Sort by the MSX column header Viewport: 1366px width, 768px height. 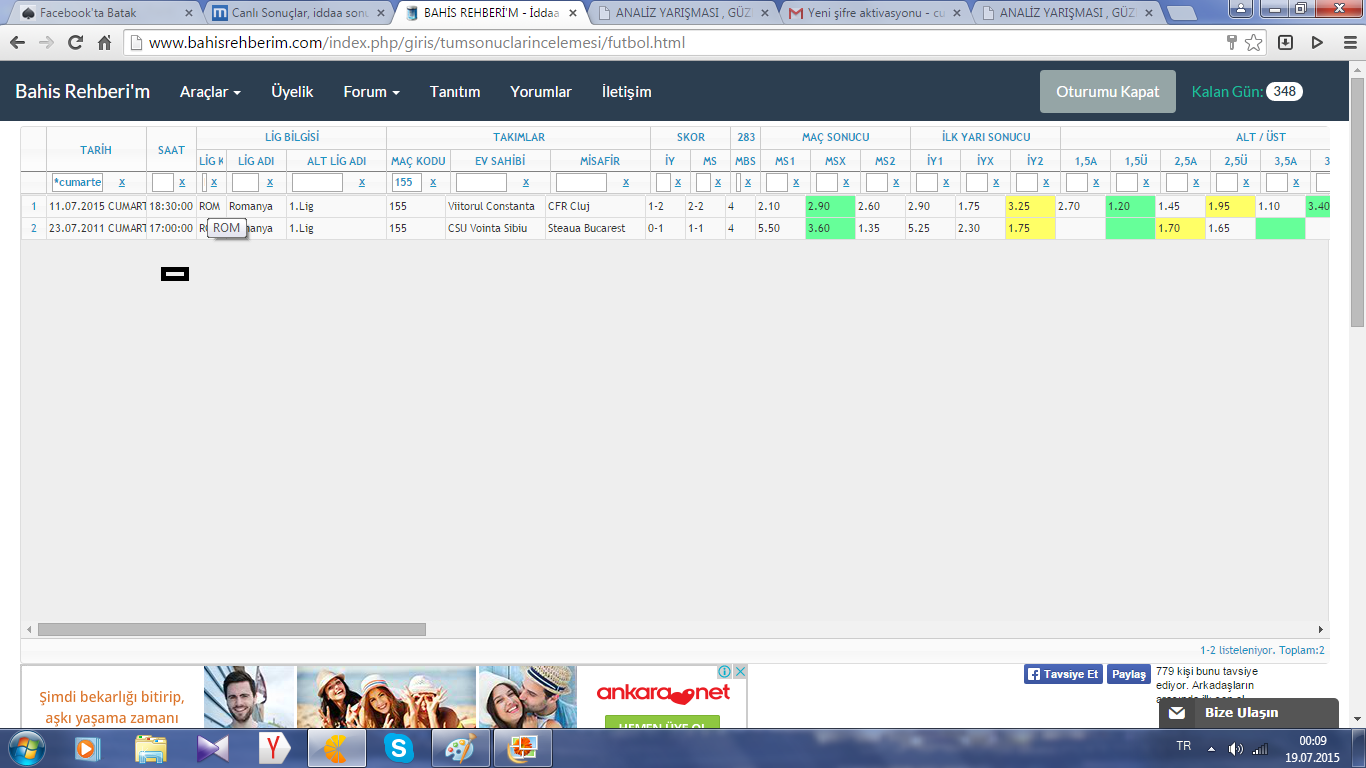pos(835,161)
